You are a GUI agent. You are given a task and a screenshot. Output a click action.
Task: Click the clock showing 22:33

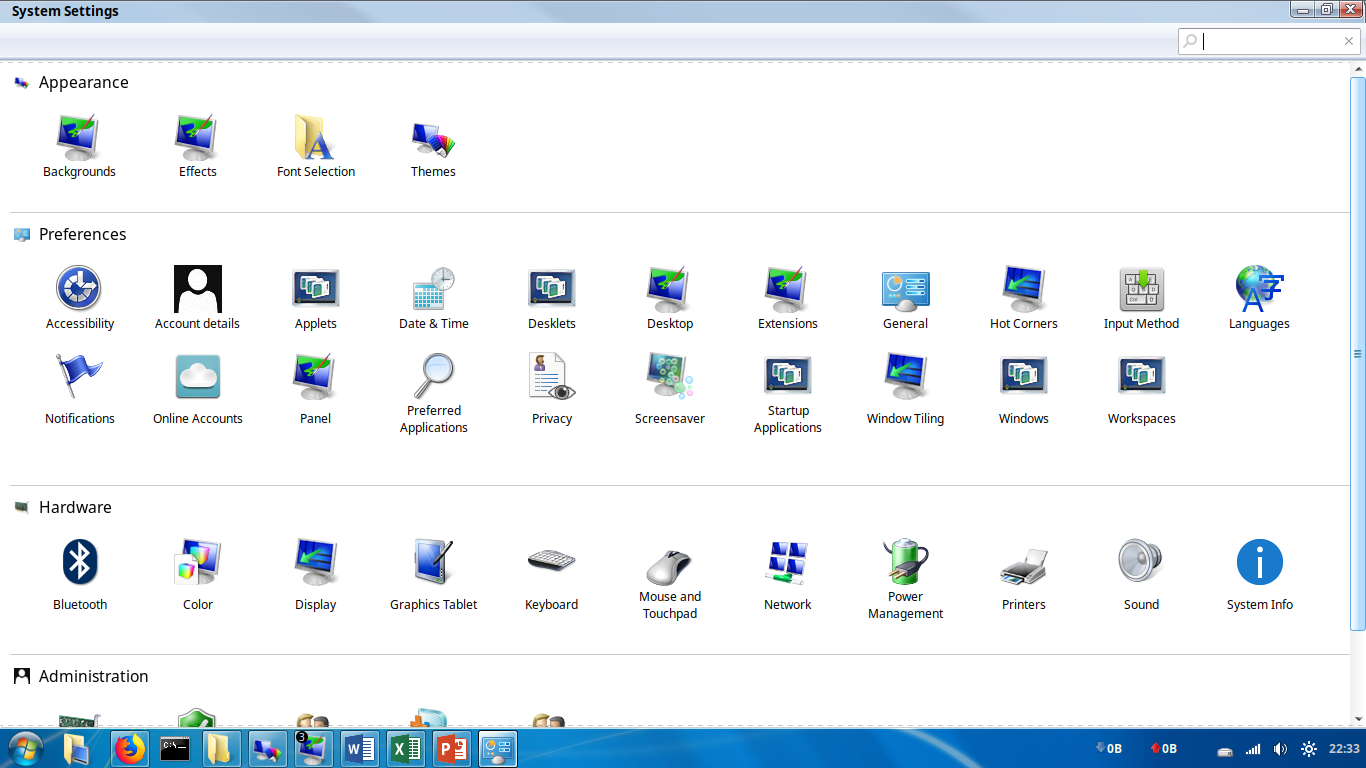[x=1344, y=749]
